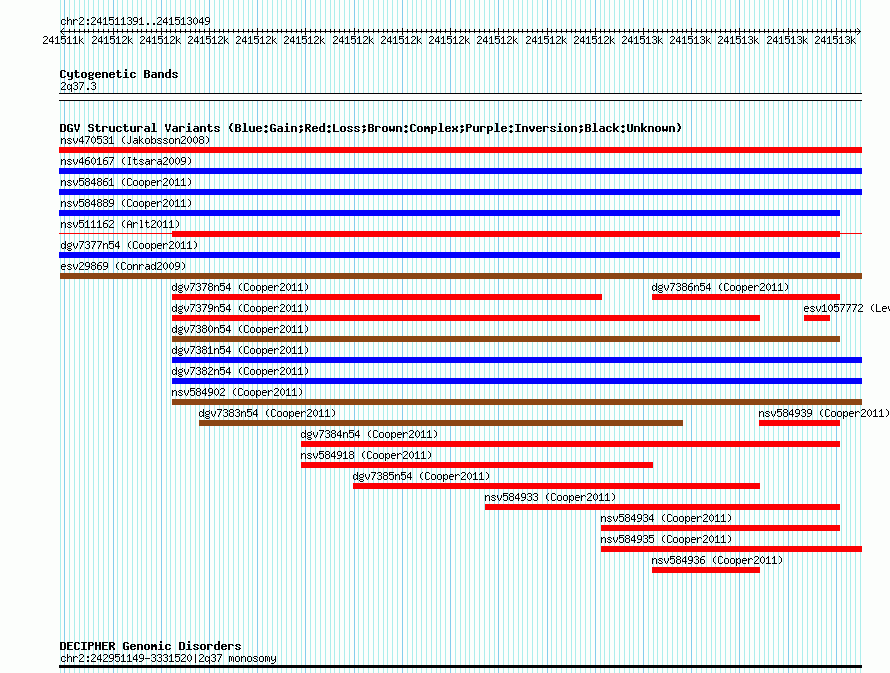This screenshot has width=890, height=673.
Task: Click the nsv470531 (Jakobsson2008) red bar
Action: click(460, 150)
